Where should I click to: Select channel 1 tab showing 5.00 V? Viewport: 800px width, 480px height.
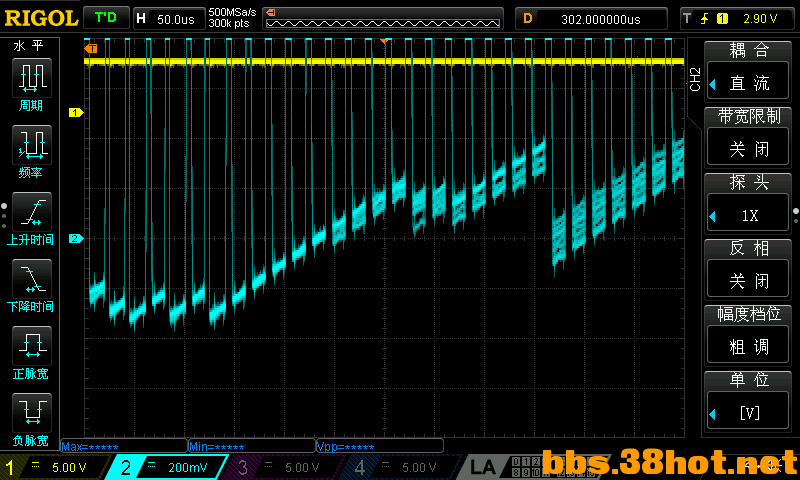coord(55,467)
